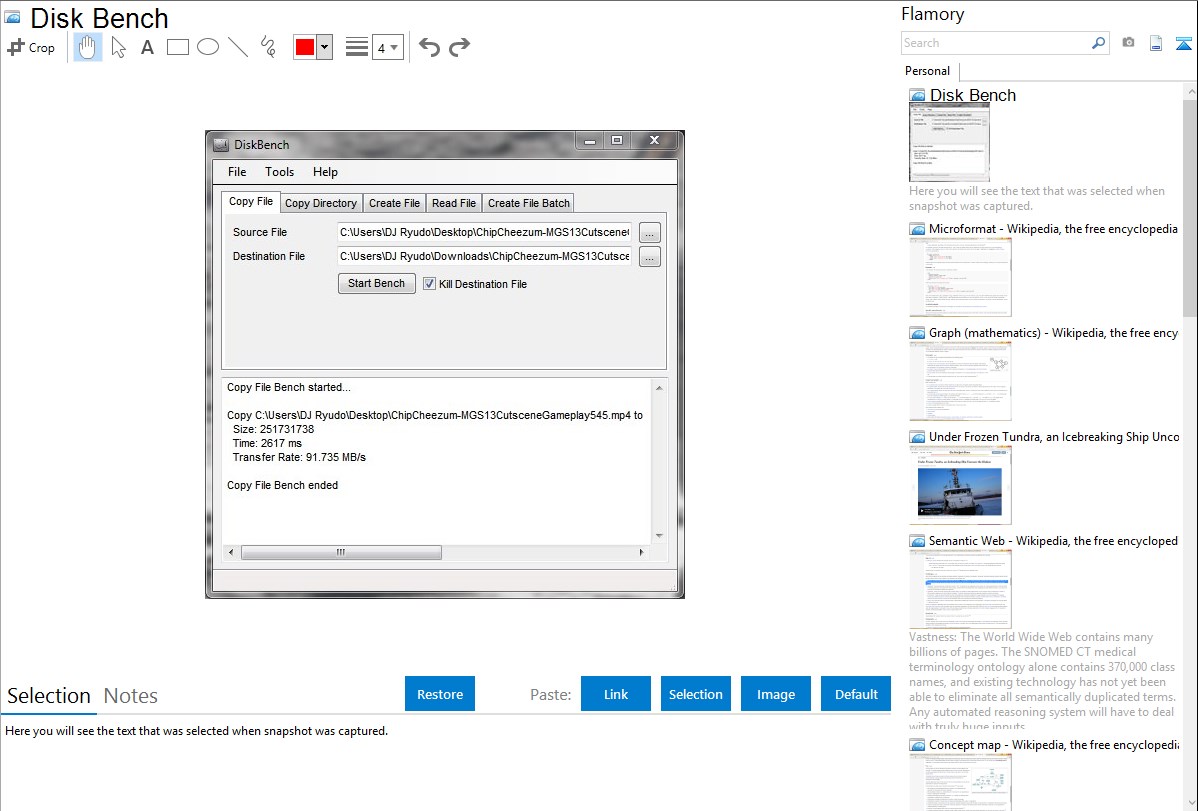Browse for Source File with ... button

click(x=649, y=233)
